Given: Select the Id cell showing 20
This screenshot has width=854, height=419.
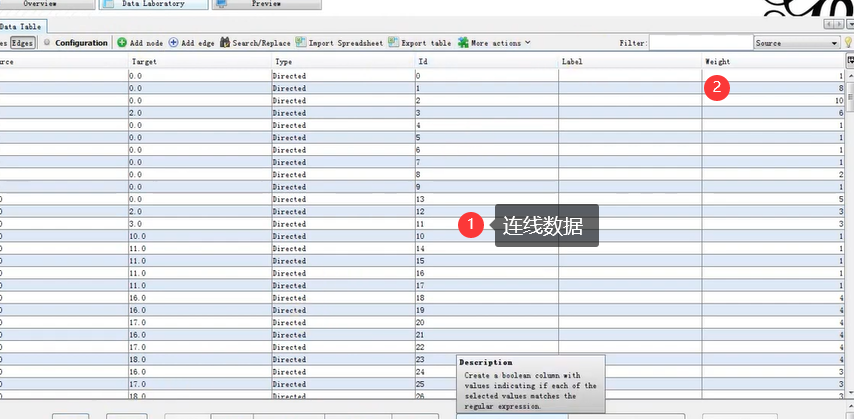Looking at the screenshot, I should tap(486, 323).
